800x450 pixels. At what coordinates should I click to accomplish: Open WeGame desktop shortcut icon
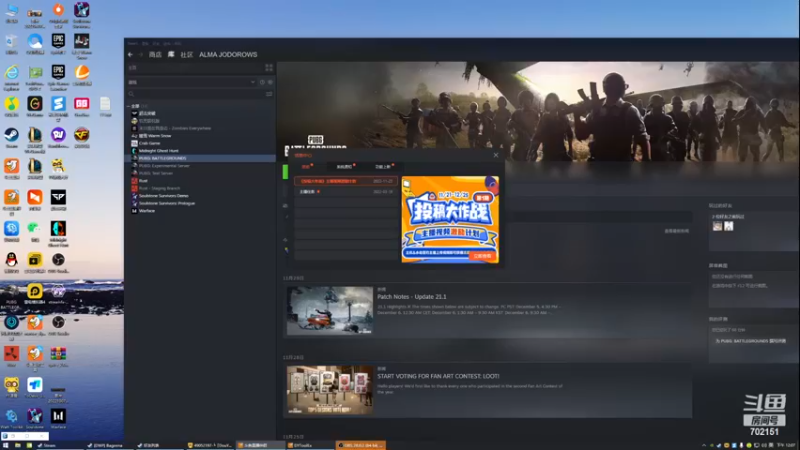[35, 104]
